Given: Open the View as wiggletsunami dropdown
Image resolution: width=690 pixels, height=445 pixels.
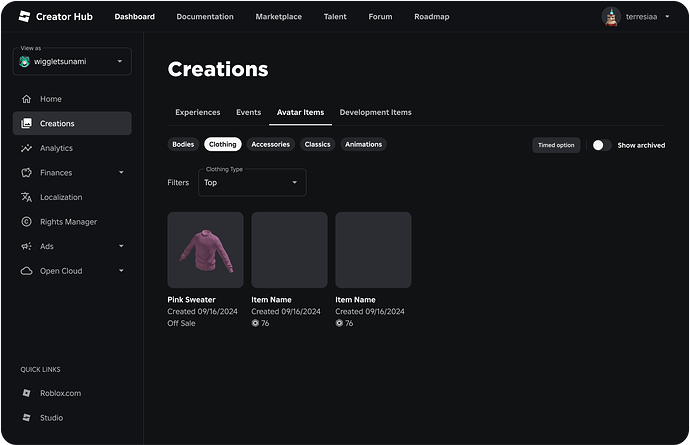Looking at the screenshot, I should coord(72,62).
